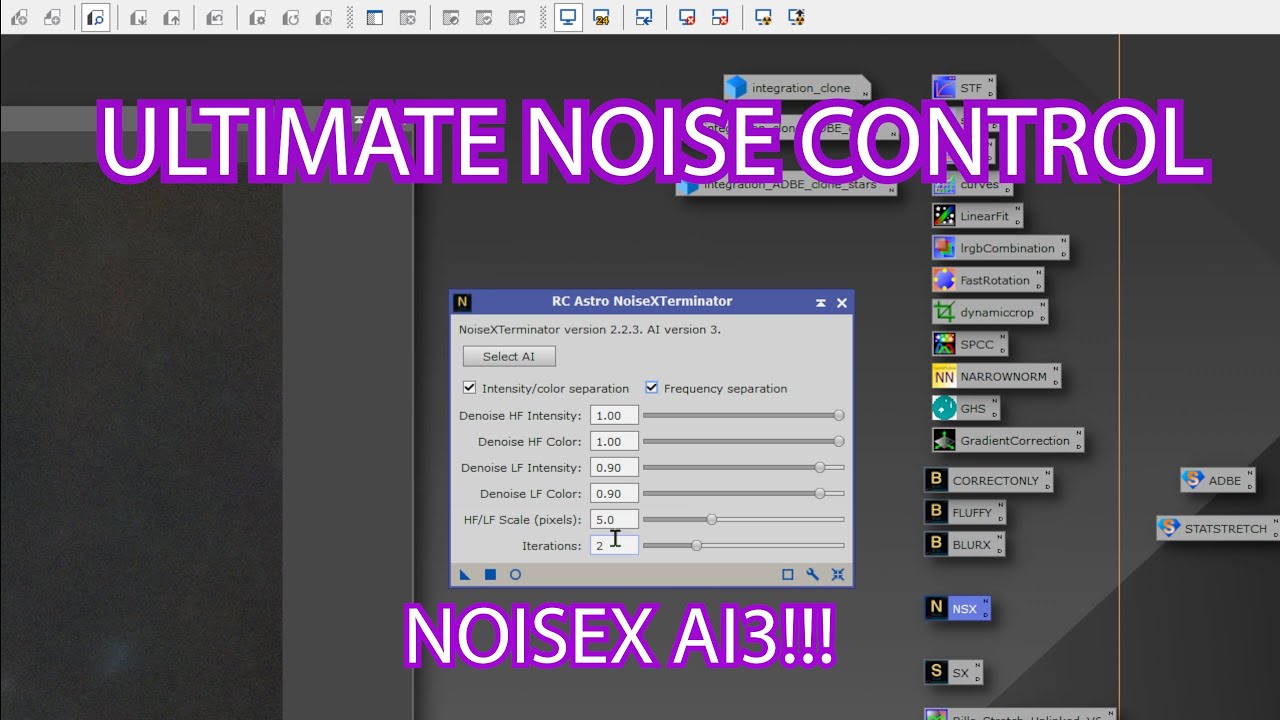Select the SPCC process icon

pos(969,344)
